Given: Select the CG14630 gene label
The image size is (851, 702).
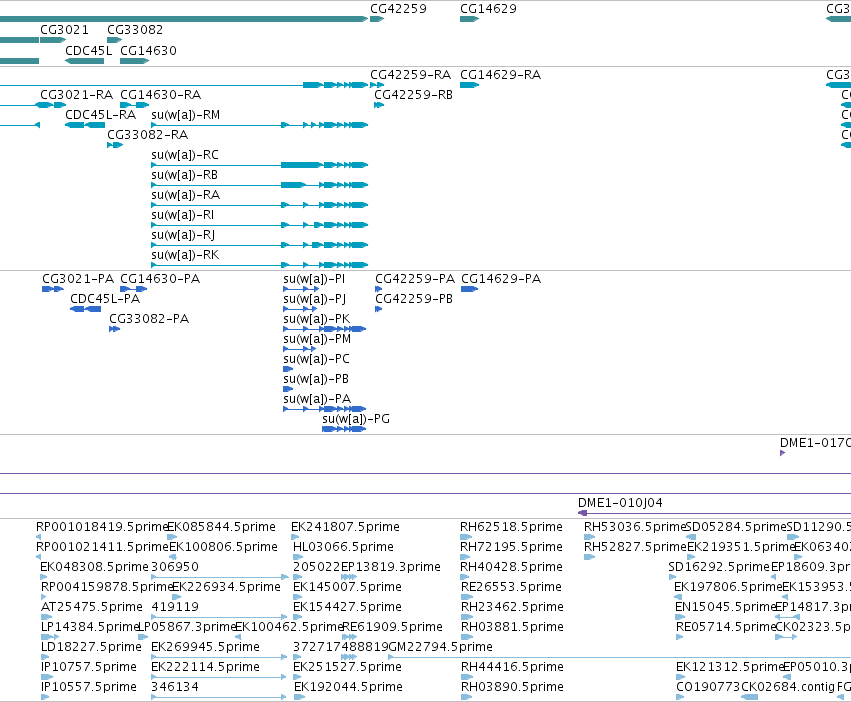Looking at the screenshot, I should tap(148, 50).
